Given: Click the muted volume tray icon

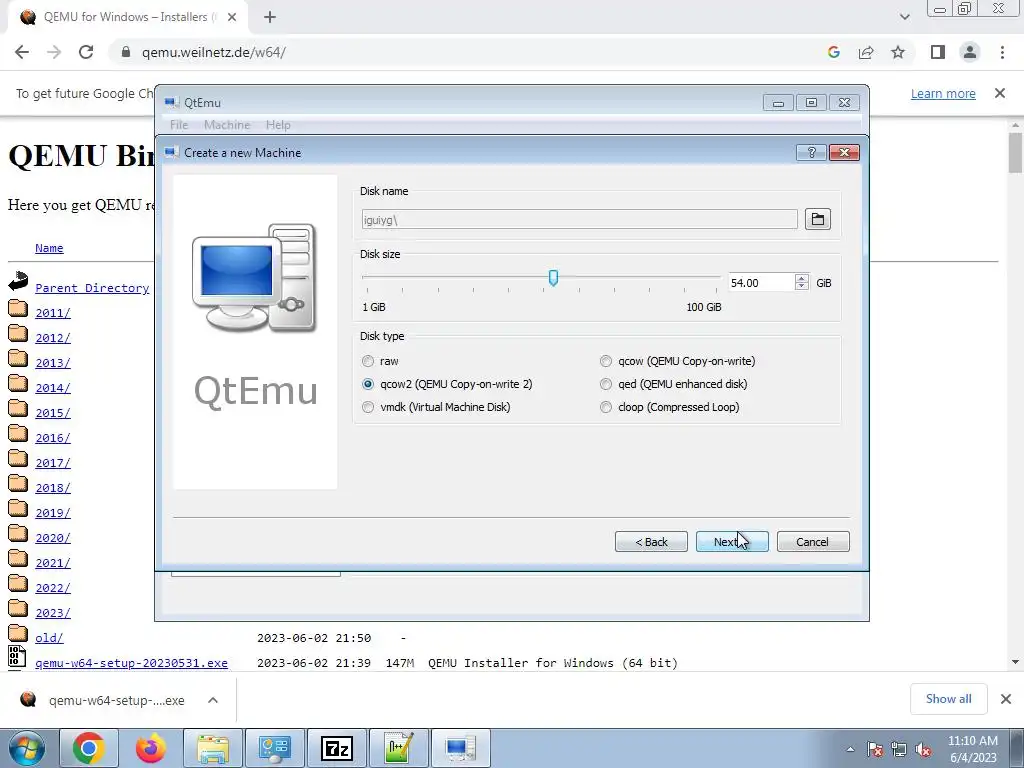Looking at the screenshot, I should [923, 750].
